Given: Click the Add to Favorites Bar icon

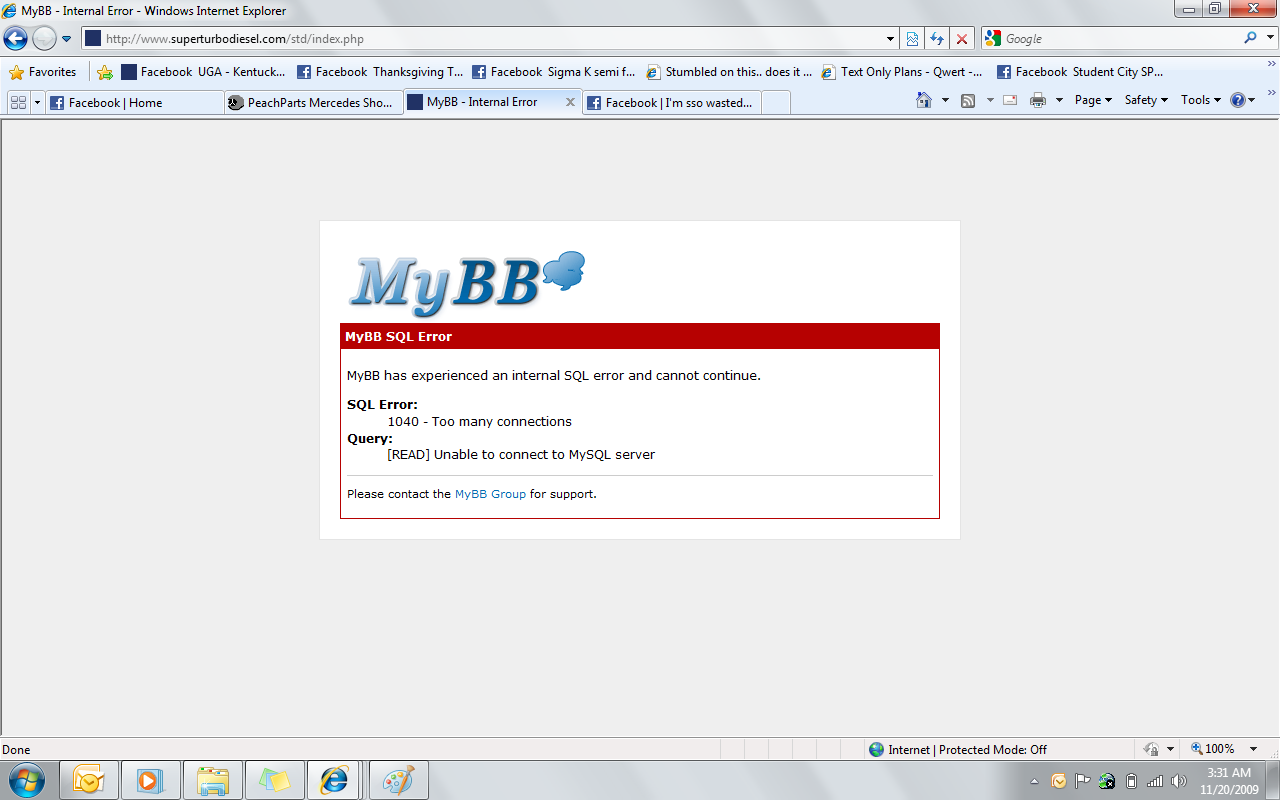Looking at the screenshot, I should tap(105, 72).
